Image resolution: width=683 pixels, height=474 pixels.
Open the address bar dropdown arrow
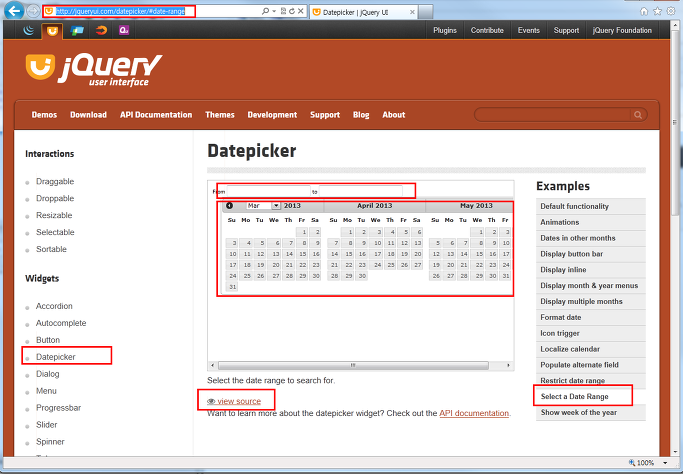274,11
